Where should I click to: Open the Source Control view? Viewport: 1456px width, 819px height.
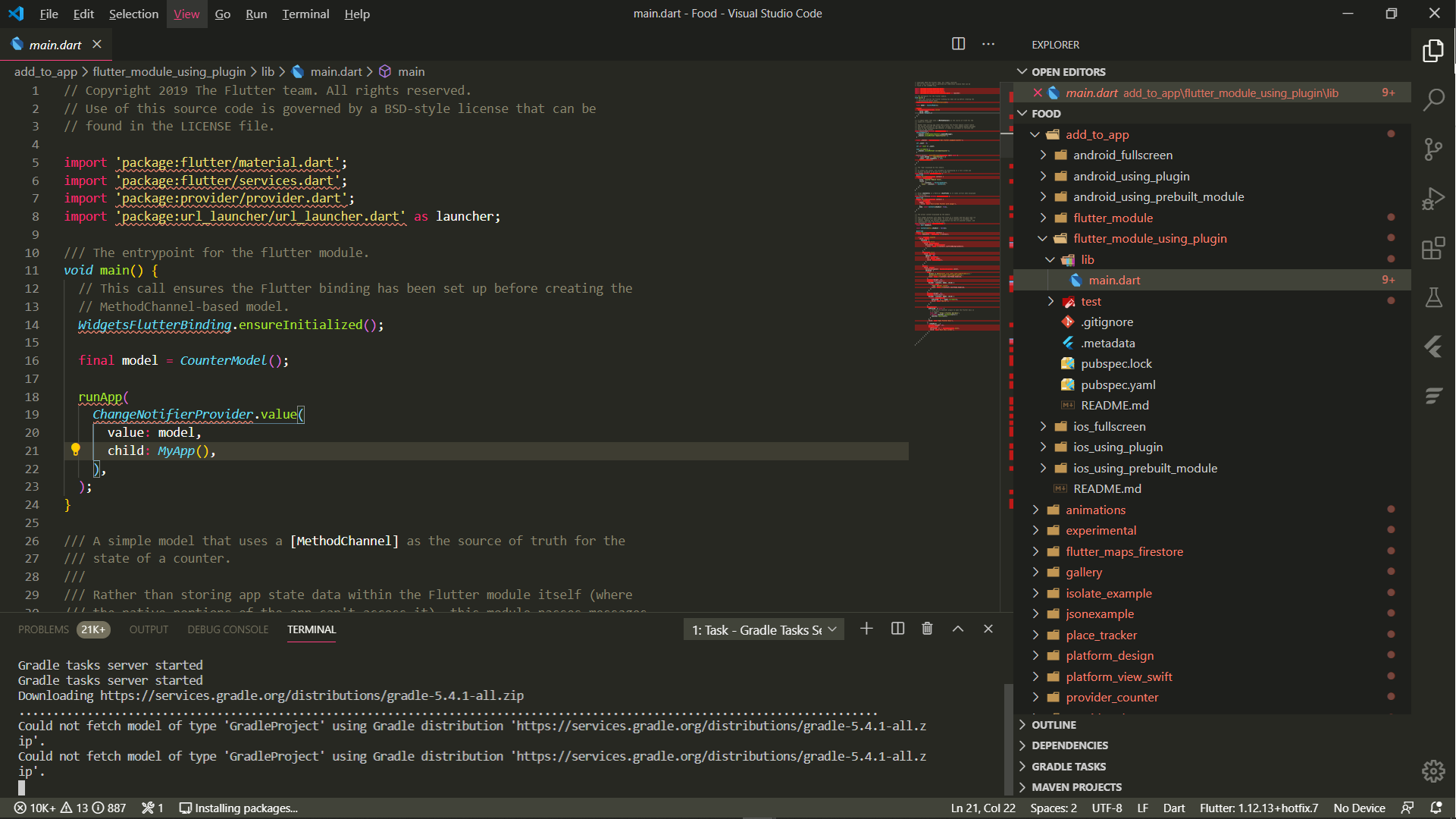(1434, 149)
